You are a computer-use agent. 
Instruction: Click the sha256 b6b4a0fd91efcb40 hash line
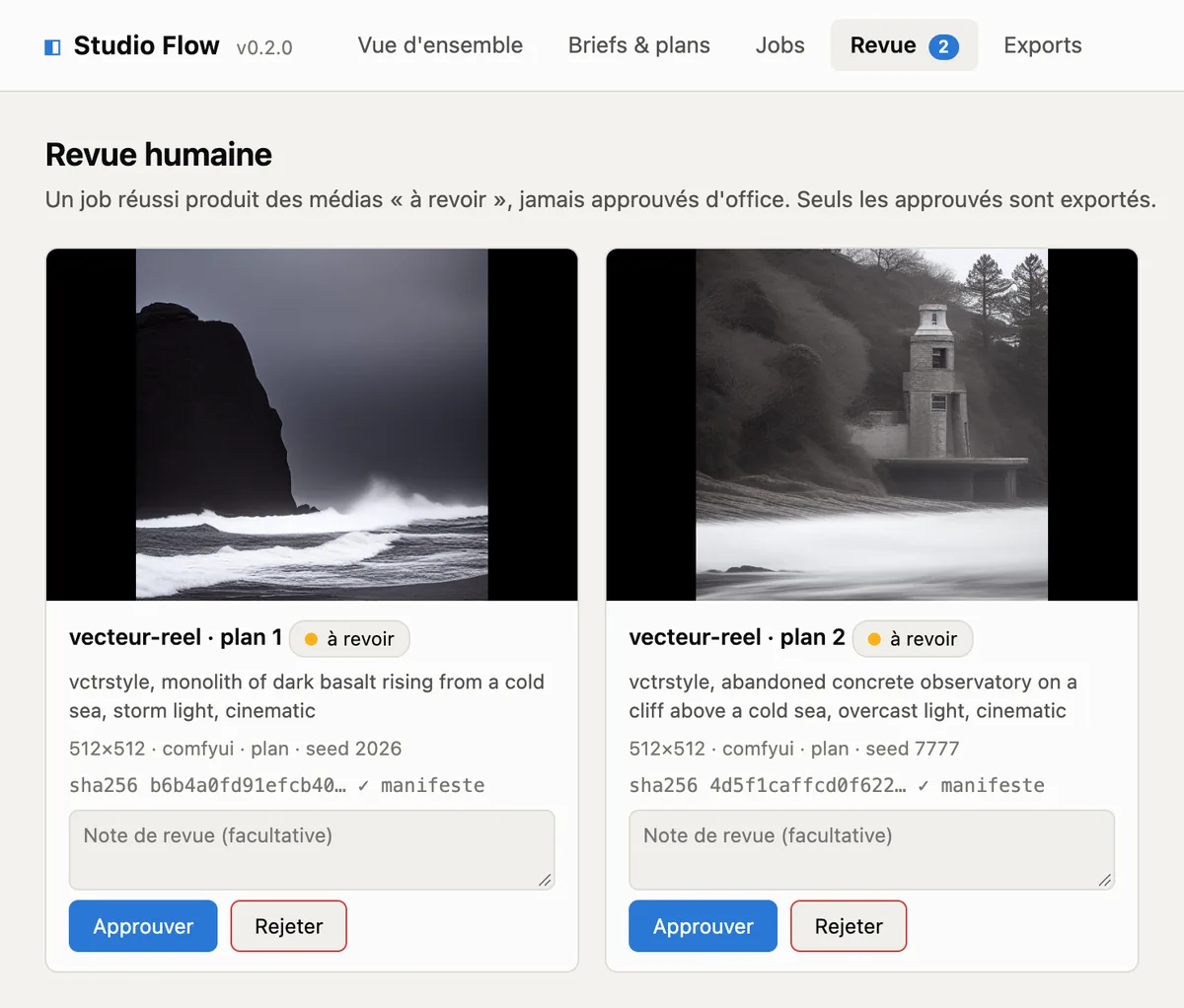tap(277, 785)
